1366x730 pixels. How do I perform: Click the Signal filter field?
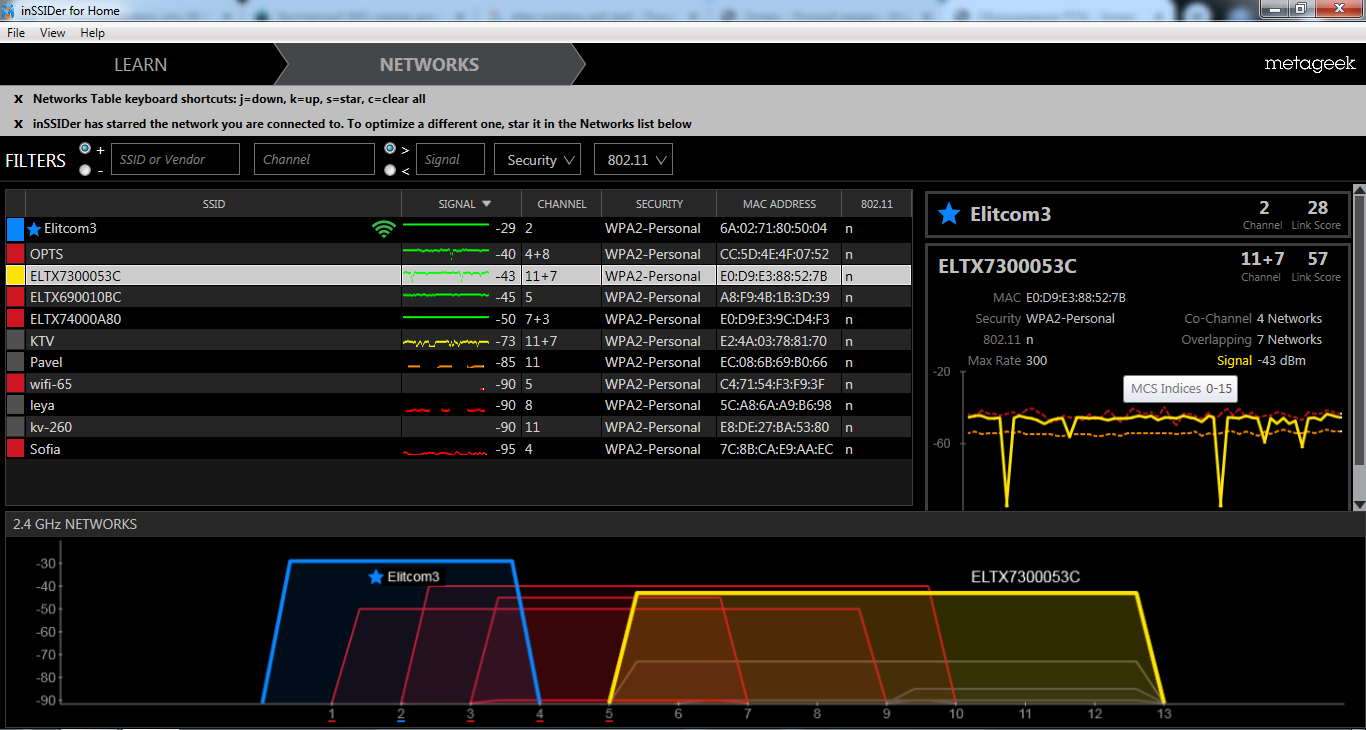(450, 159)
